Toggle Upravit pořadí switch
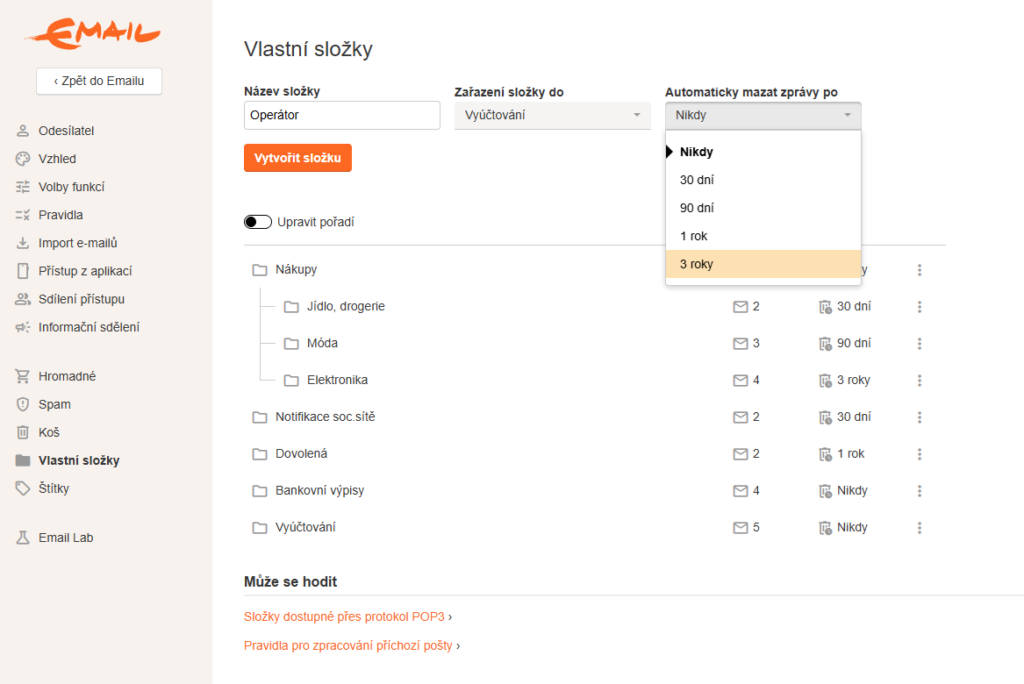Viewport: 1024px width, 684px height. point(258,222)
